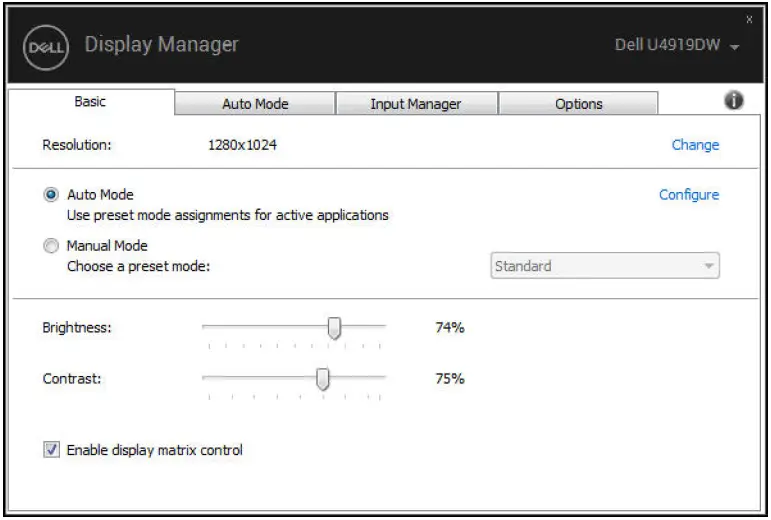Click the Configure link for Auto Mode

click(688, 195)
